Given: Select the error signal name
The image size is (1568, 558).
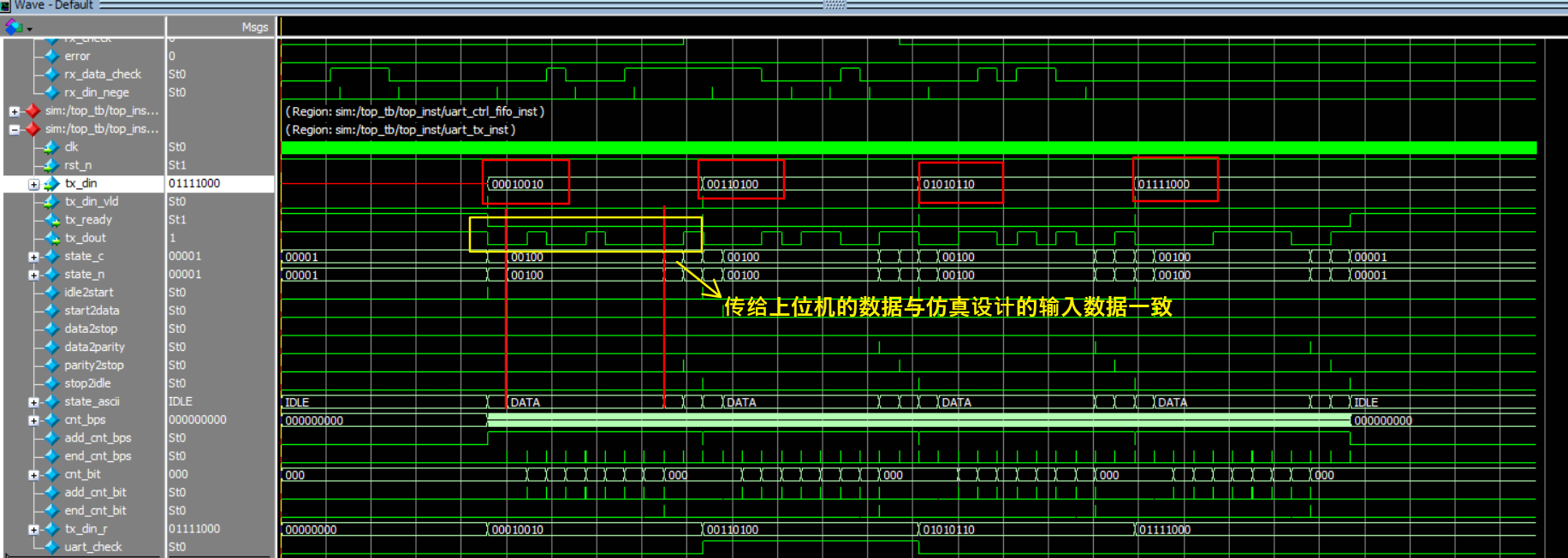Looking at the screenshot, I should (x=77, y=56).
